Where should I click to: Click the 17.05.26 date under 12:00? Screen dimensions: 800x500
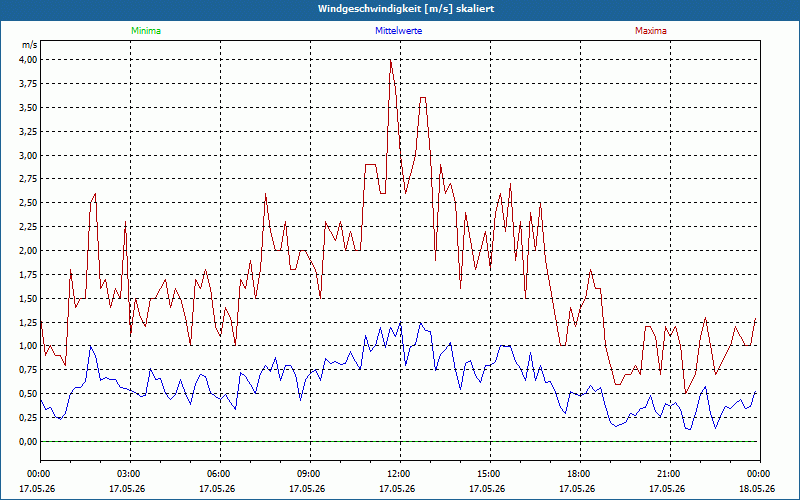(x=397, y=489)
